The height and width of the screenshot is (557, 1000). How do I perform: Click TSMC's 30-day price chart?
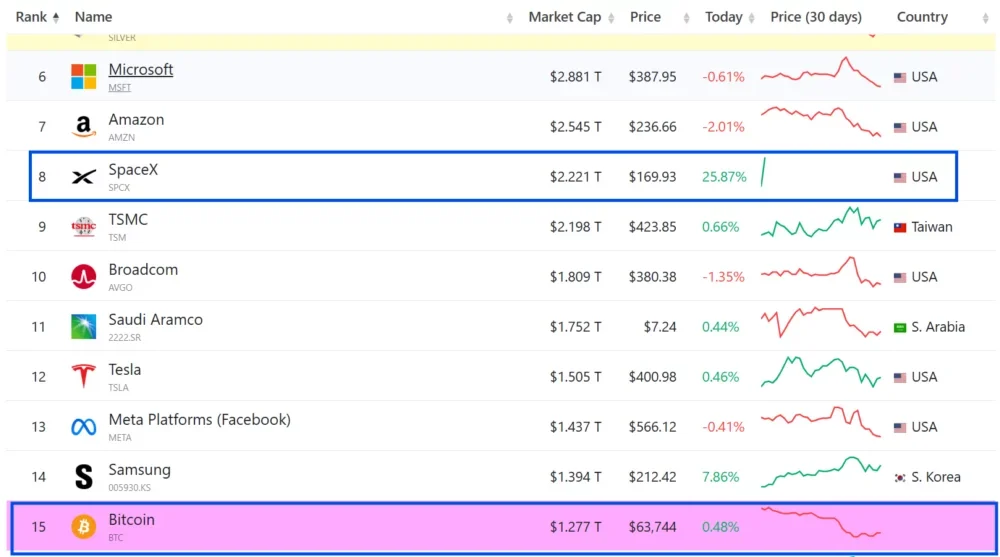point(821,222)
